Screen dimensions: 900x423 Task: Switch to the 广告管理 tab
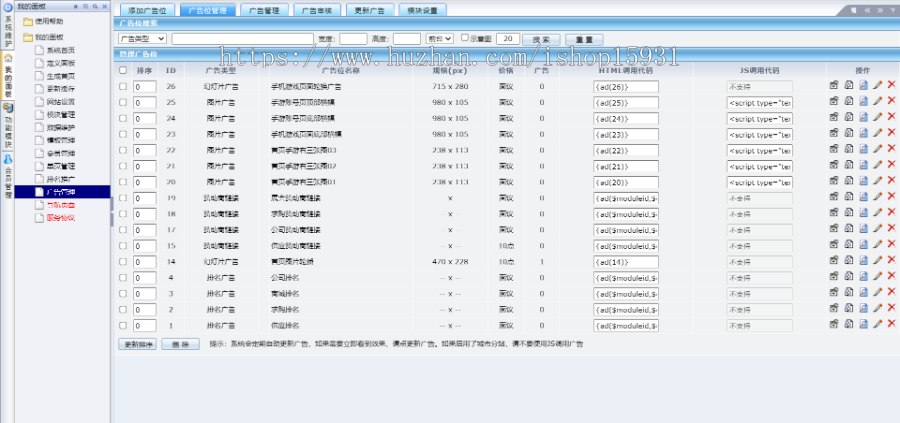tap(264, 10)
